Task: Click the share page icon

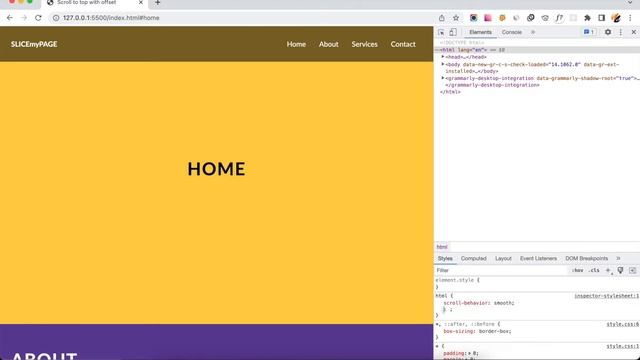Action: pyautogui.click(x=442, y=18)
